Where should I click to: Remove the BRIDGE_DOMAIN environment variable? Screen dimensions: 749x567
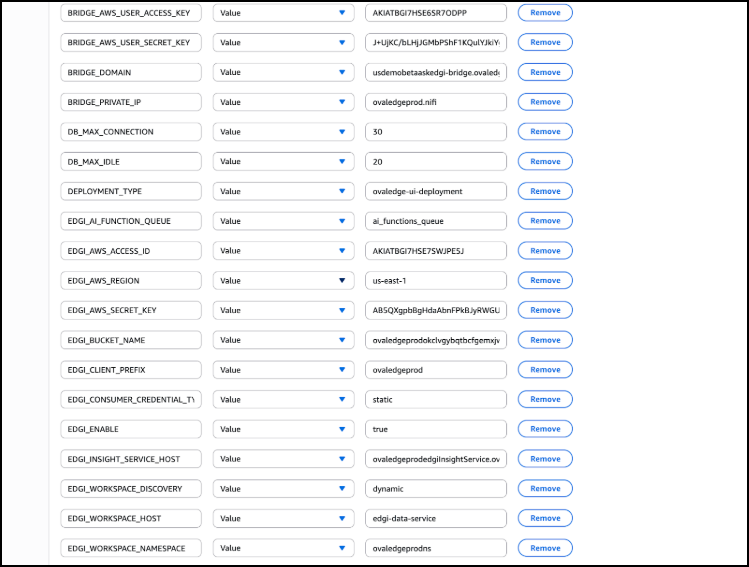(x=545, y=72)
